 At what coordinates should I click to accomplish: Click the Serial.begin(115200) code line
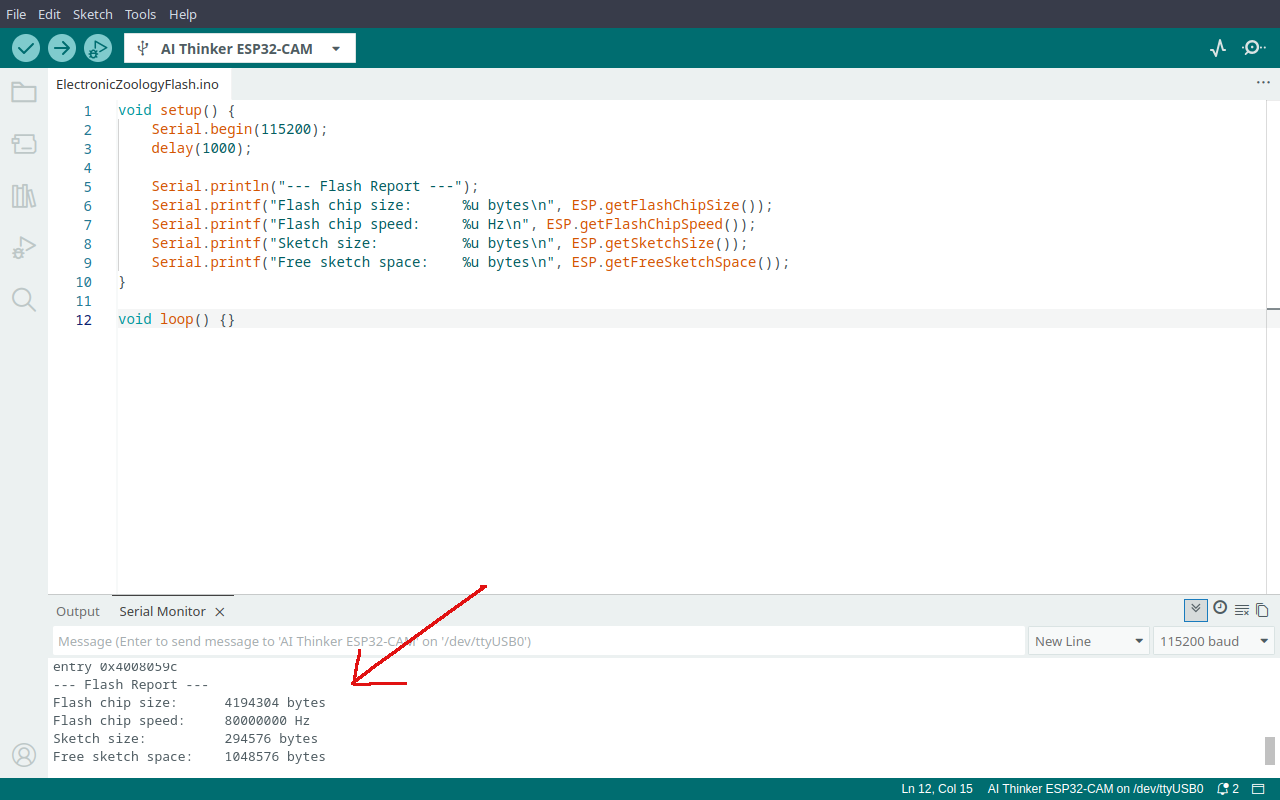[240, 129]
